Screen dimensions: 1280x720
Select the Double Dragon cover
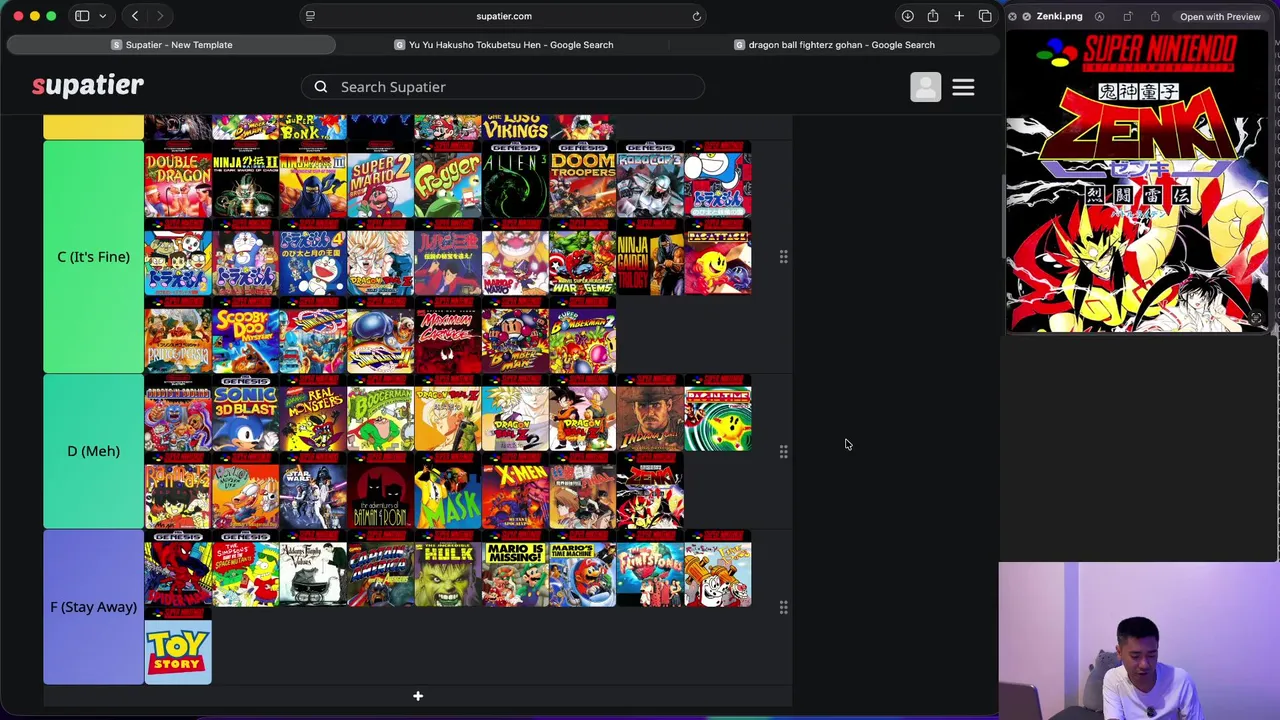(x=178, y=180)
